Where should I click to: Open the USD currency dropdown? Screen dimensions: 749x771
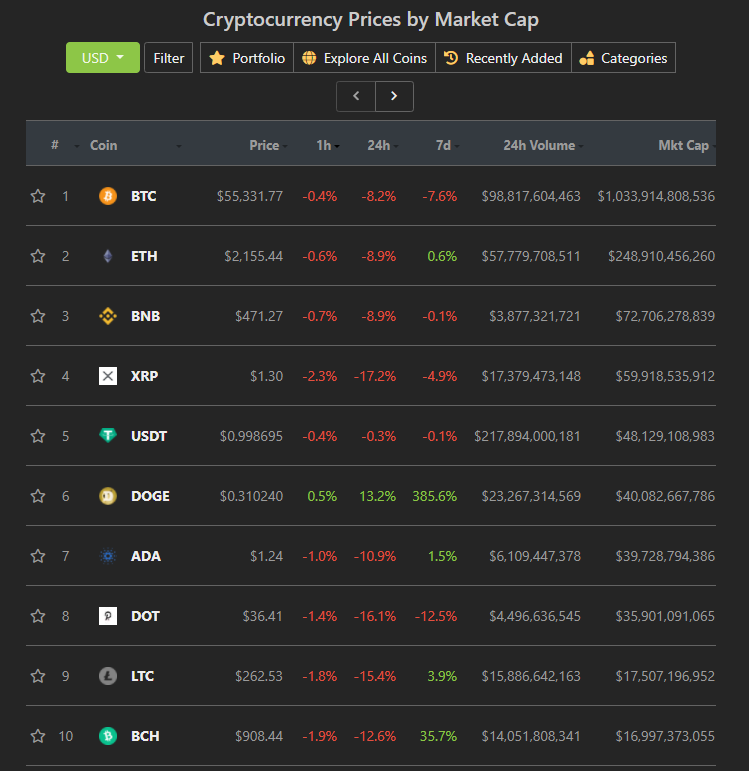(x=103, y=58)
